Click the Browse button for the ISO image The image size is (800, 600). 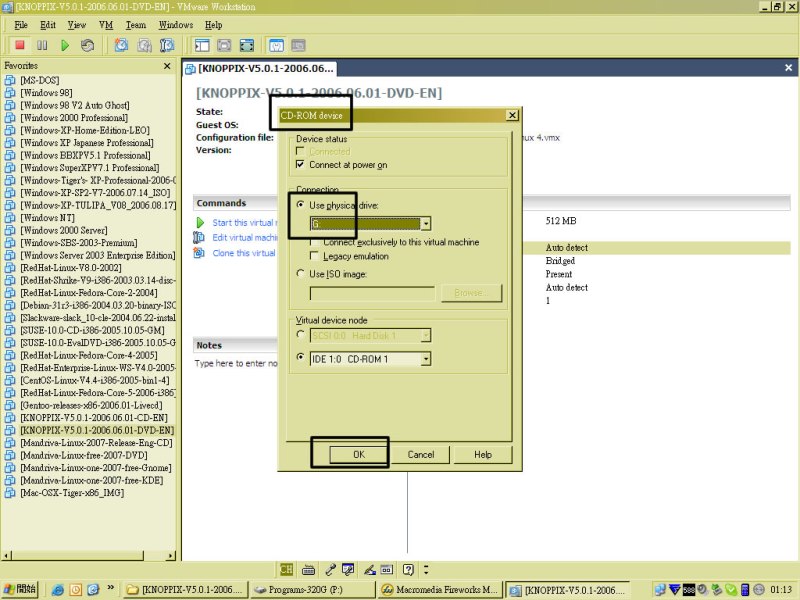471,293
